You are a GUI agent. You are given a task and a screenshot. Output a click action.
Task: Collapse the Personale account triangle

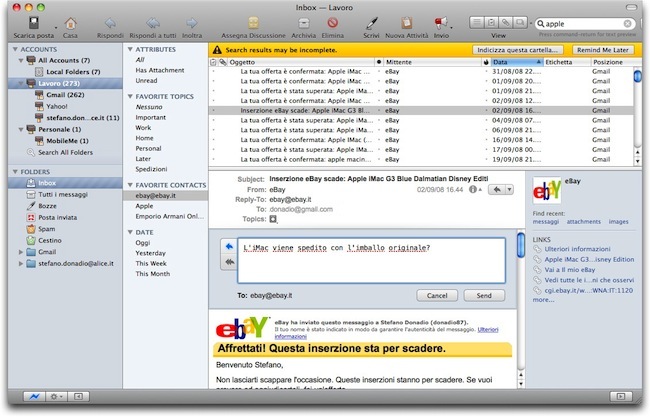coord(21,129)
